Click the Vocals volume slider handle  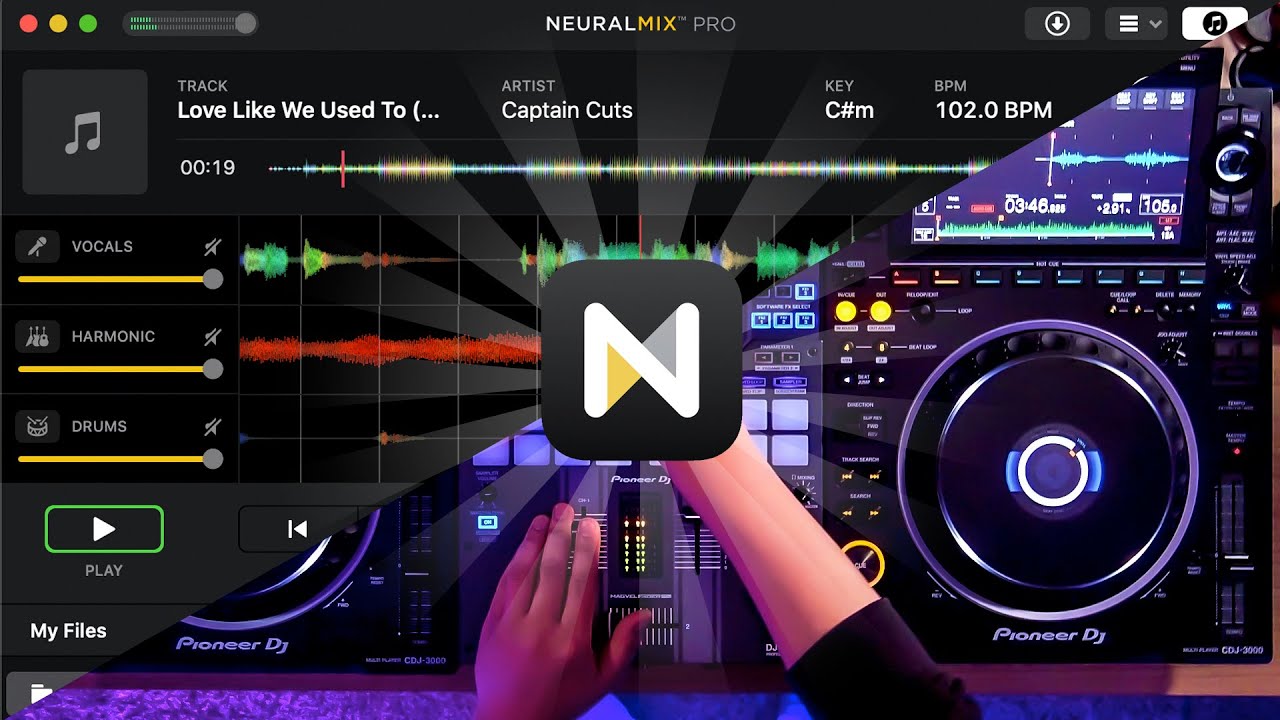pos(212,279)
